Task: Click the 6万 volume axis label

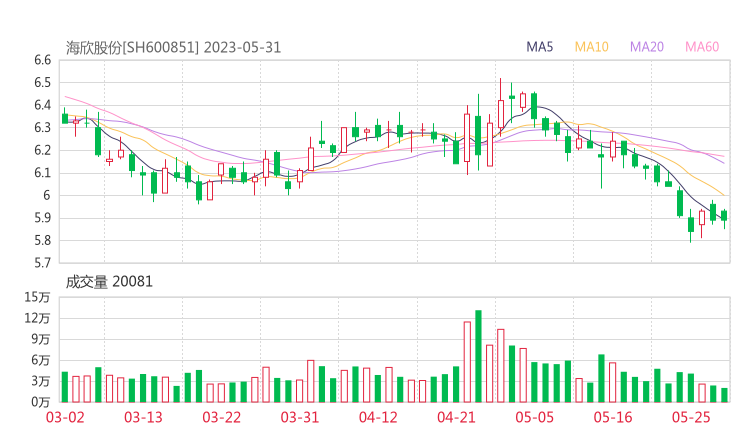Action: click(41, 360)
